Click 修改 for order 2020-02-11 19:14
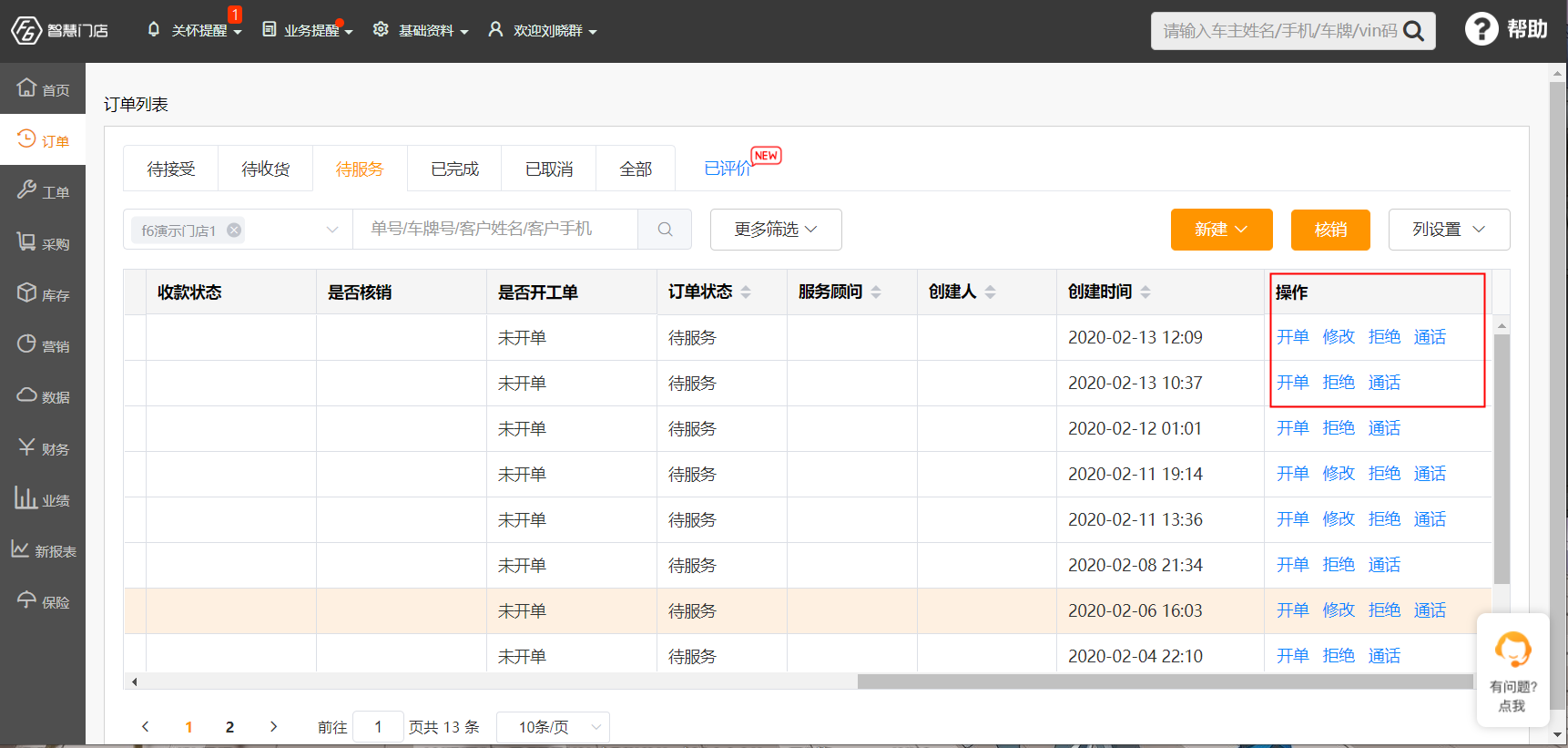 (1339, 474)
